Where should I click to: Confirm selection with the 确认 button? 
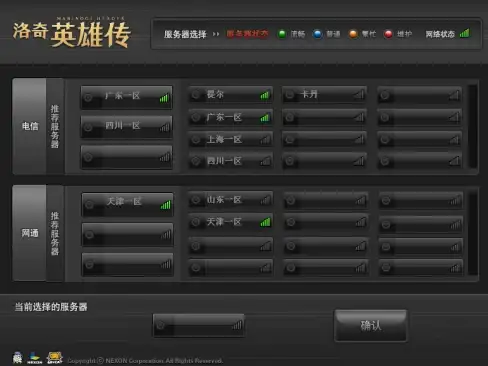(x=371, y=325)
